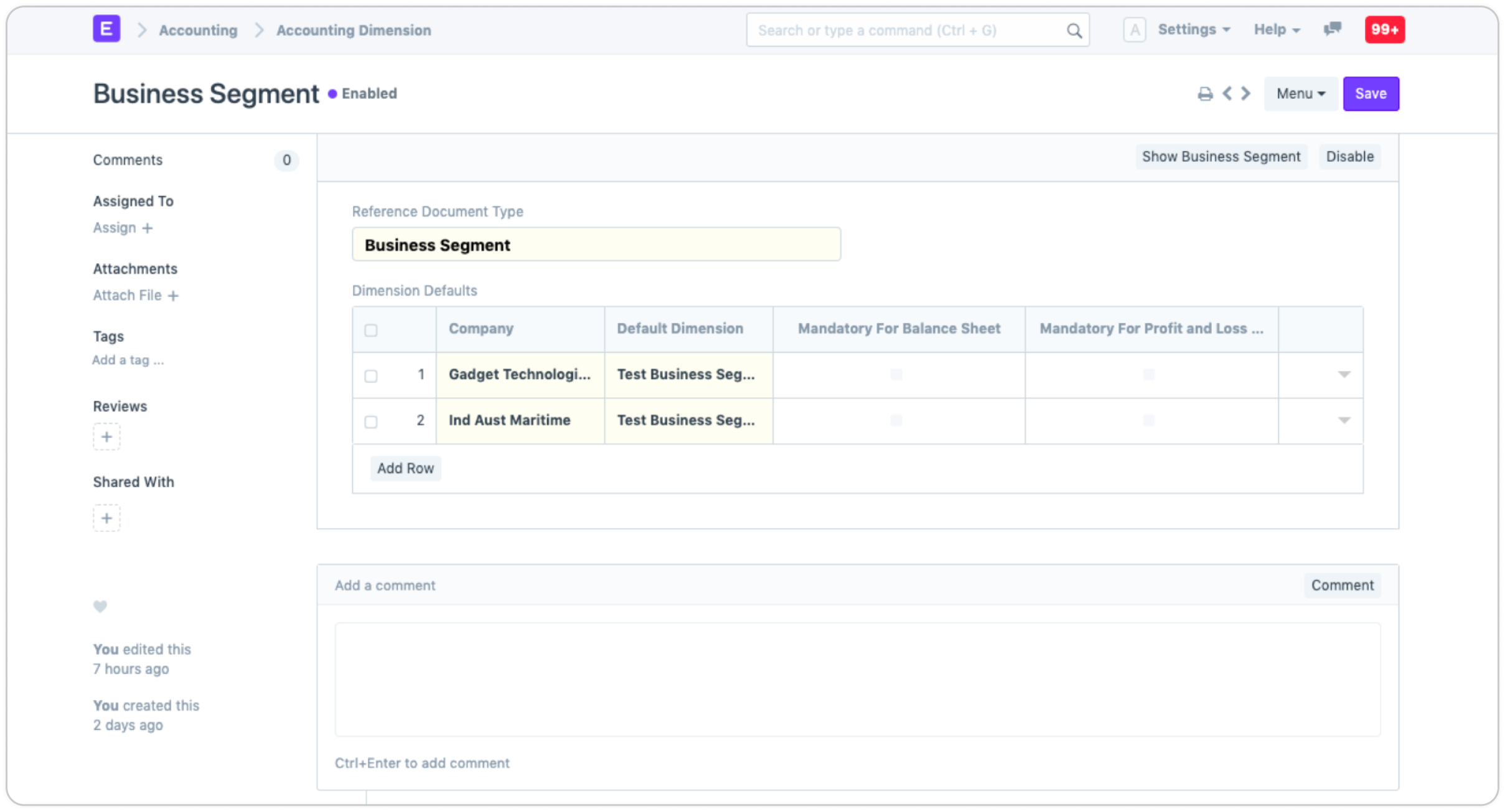Click the comment text area

857,679
